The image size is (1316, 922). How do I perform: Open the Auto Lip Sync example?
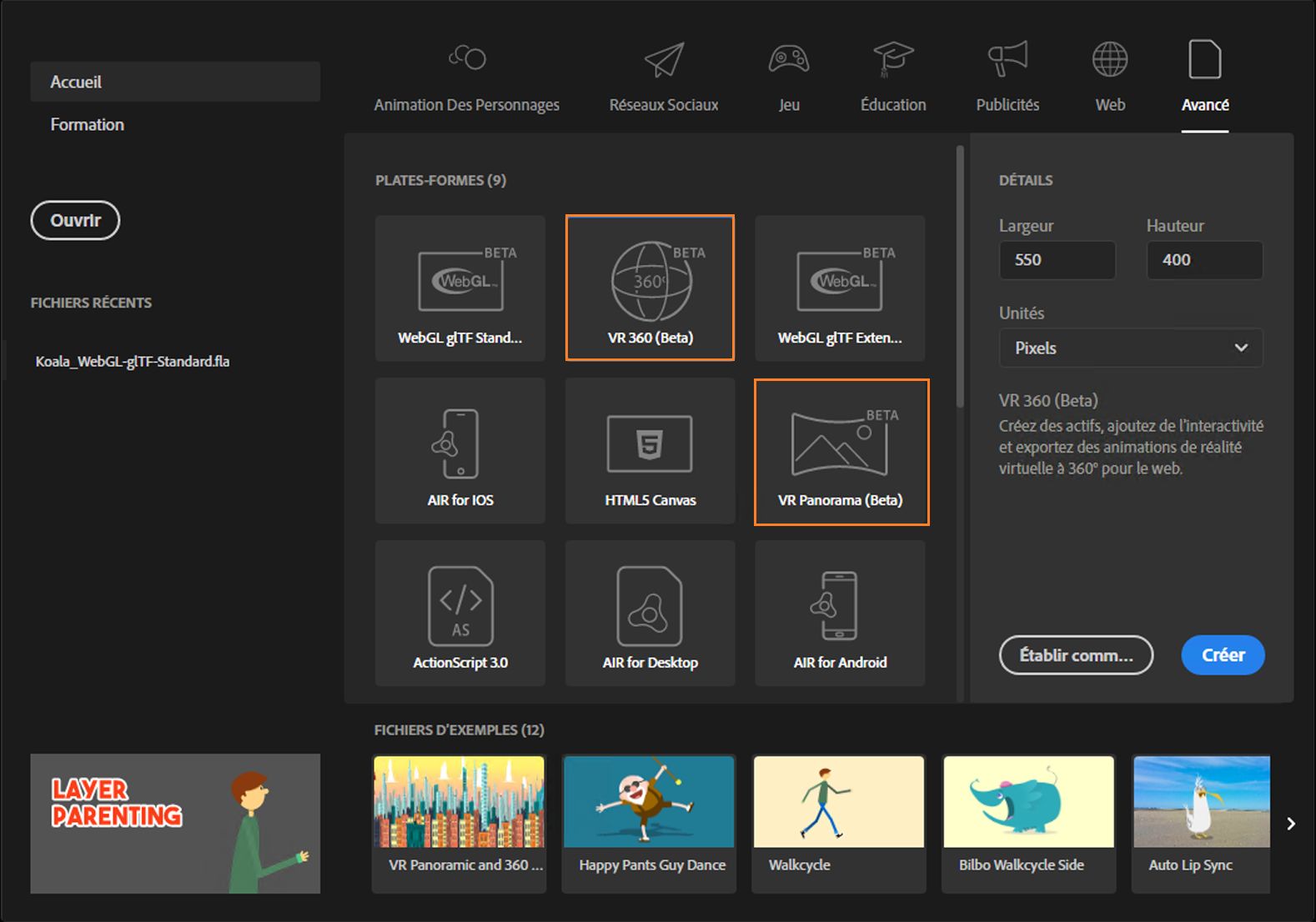(x=1201, y=824)
